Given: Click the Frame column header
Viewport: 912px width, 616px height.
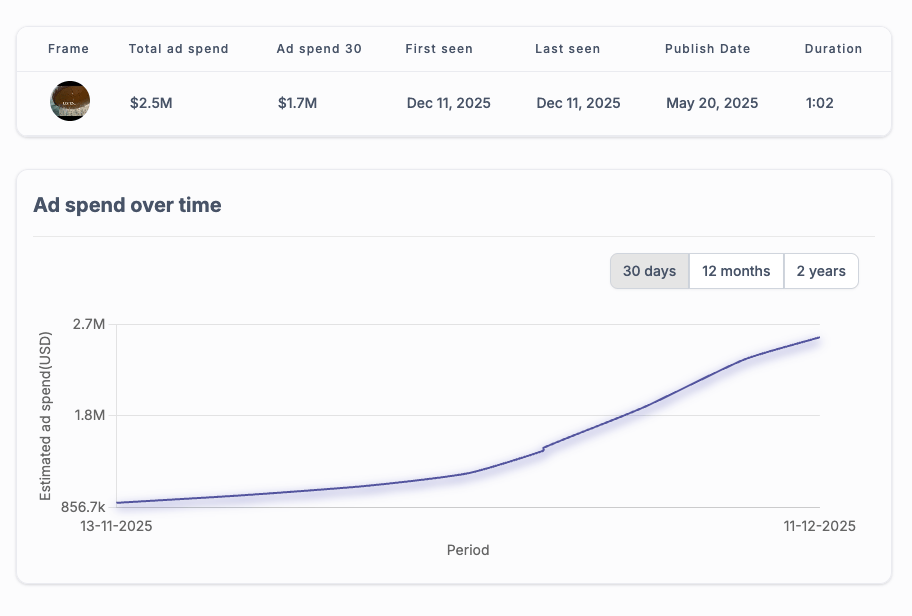Looking at the screenshot, I should coord(68,49).
